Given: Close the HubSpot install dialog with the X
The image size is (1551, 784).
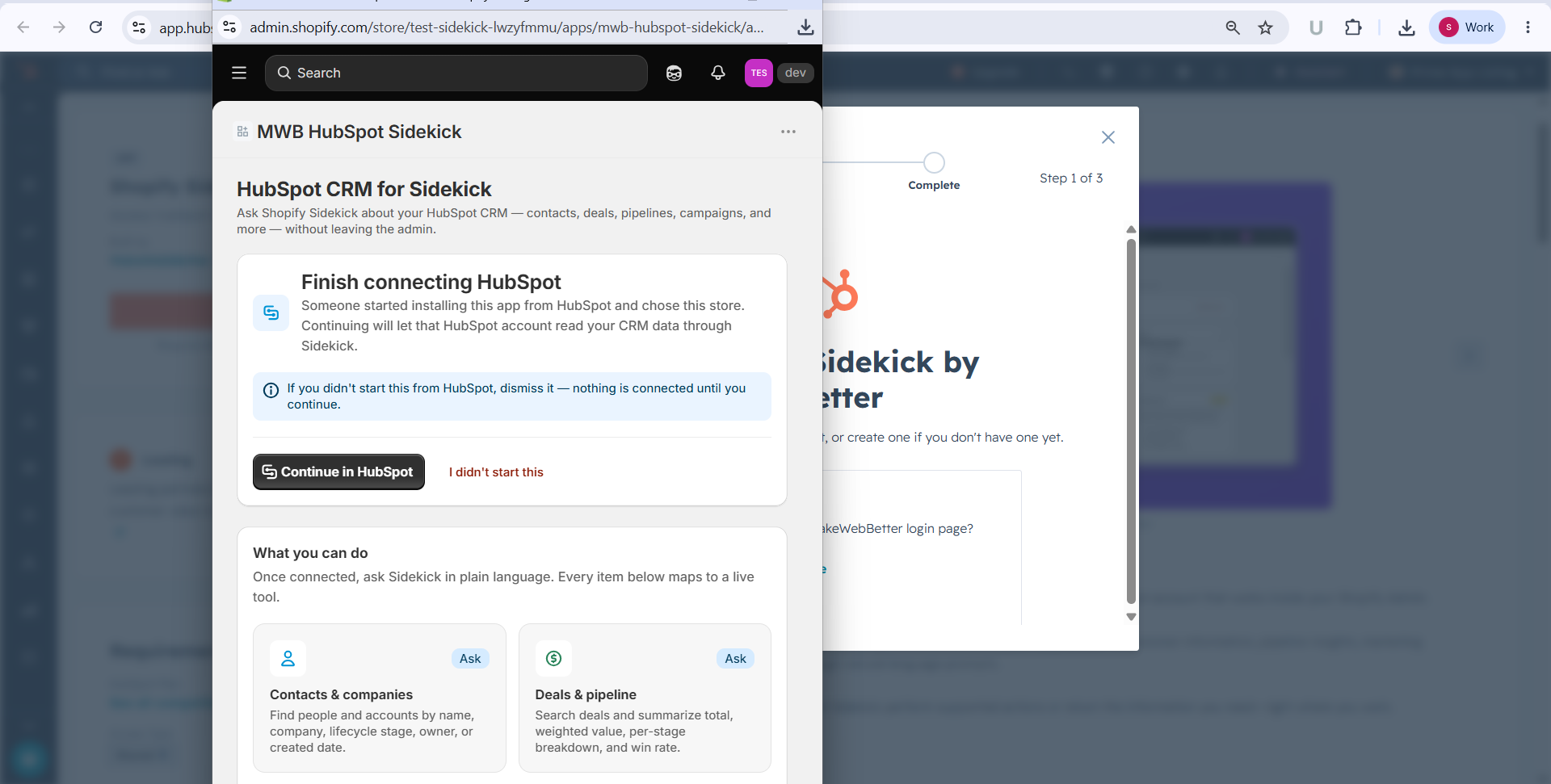Looking at the screenshot, I should 1108,137.
